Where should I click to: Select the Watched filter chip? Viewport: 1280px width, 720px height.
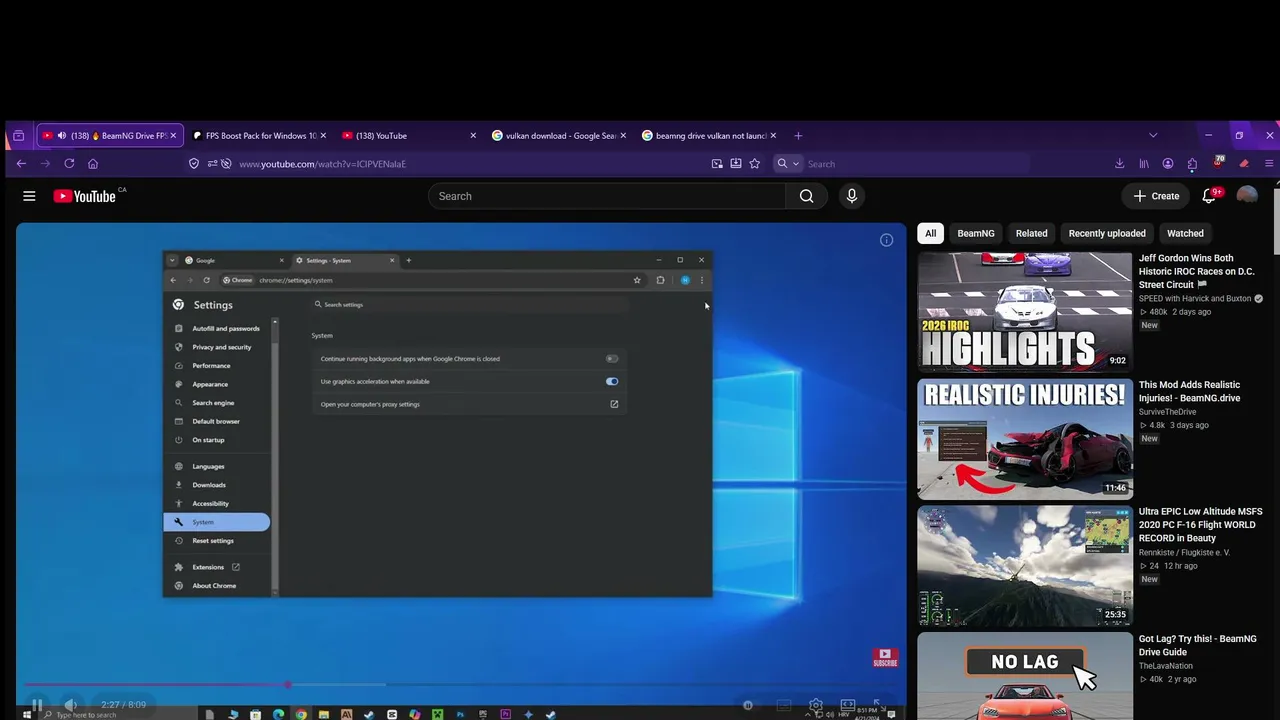(1185, 233)
